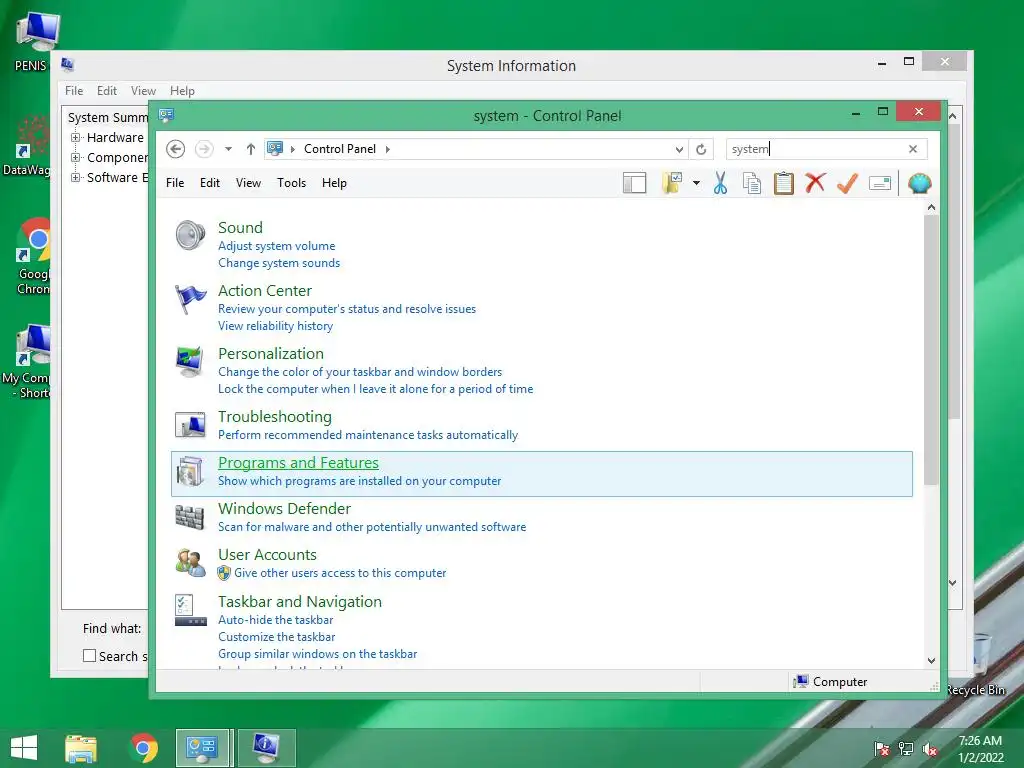Click the Paste clipboard toolbar icon
Image resolution: width=1024 pixels, height=768 pixels.
(783, 184)
